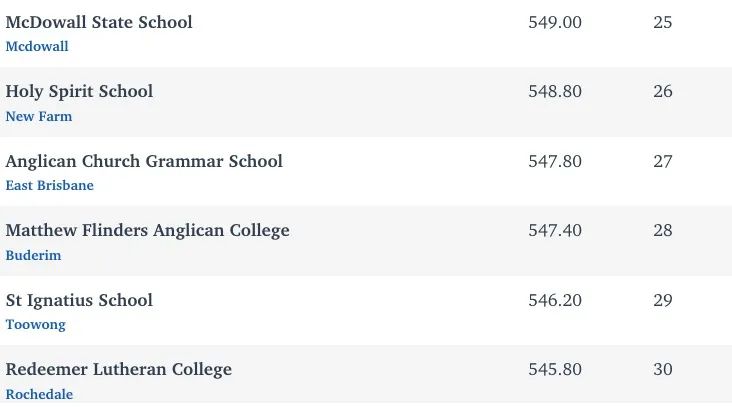Click score 549.00 for McDowall
The image size is (732, 407).
(555, 22)
